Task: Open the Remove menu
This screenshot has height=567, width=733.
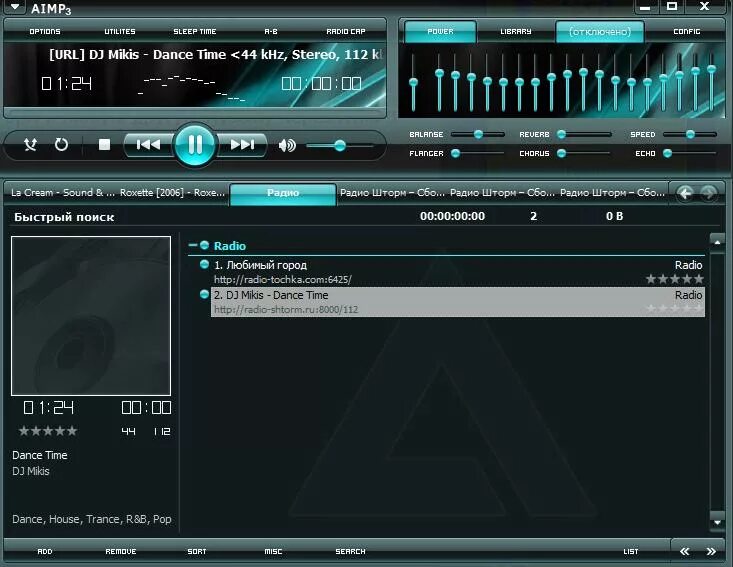Action: (x=121, y=552)
